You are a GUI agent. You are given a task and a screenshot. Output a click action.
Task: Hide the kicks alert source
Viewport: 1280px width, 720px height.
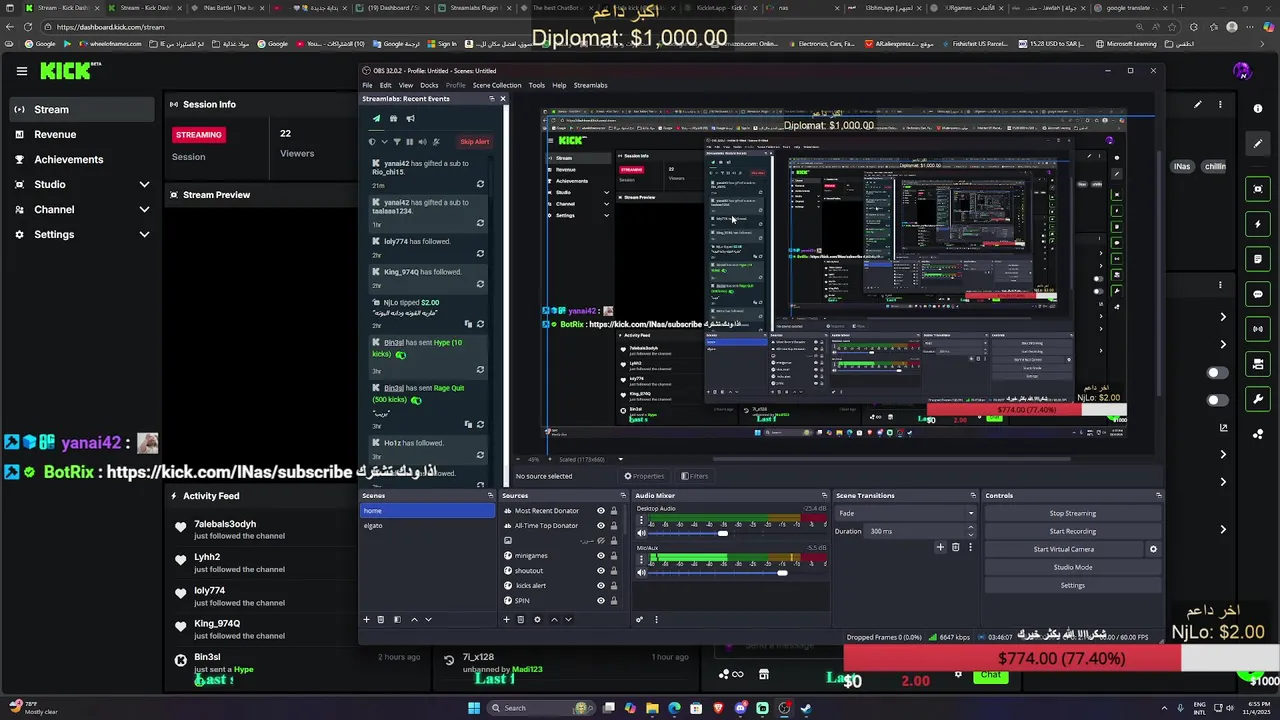pos(601,586)
